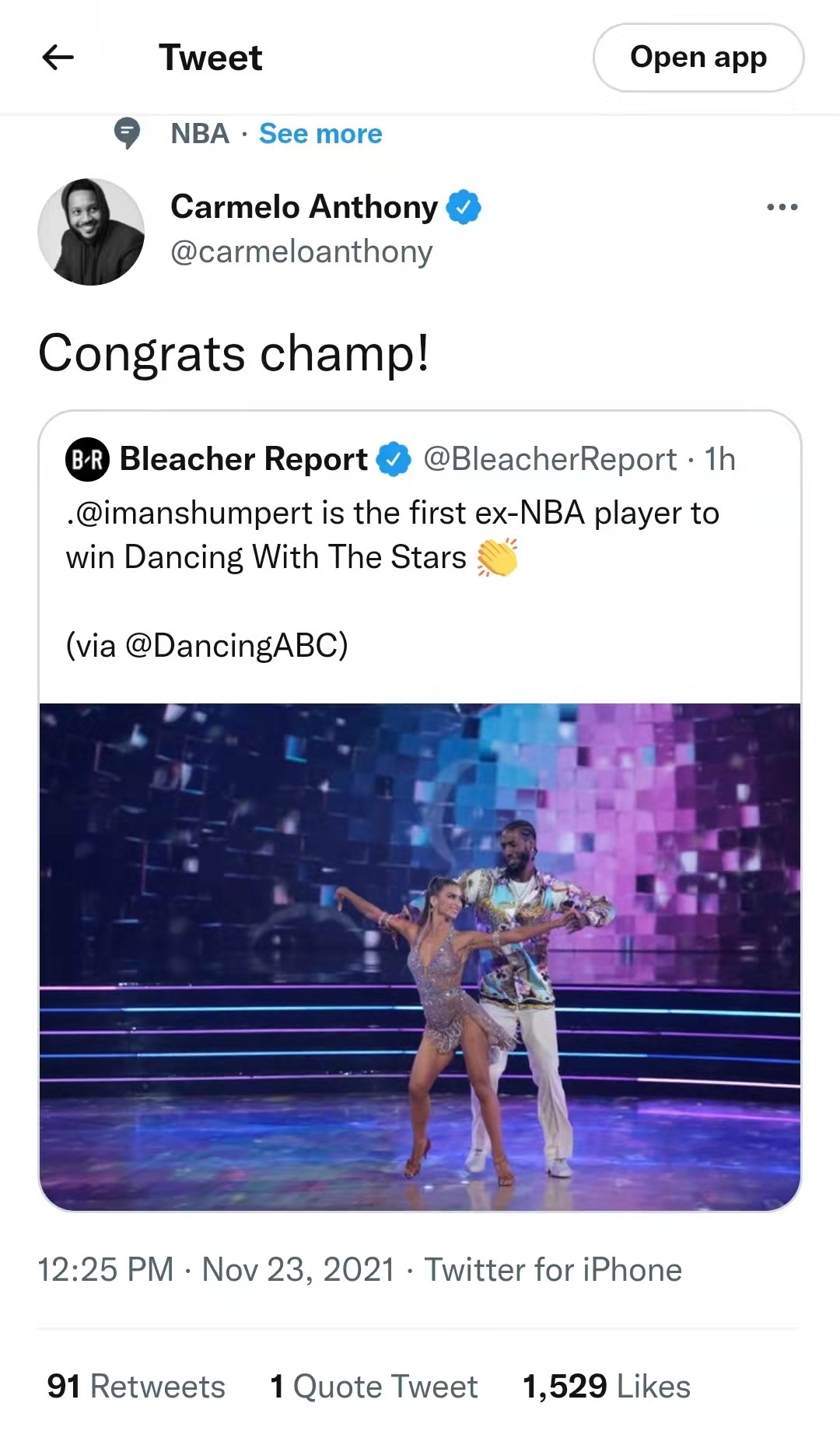
Task: Show the 91 Retweets list
Action: click(x=136, y=1387)
